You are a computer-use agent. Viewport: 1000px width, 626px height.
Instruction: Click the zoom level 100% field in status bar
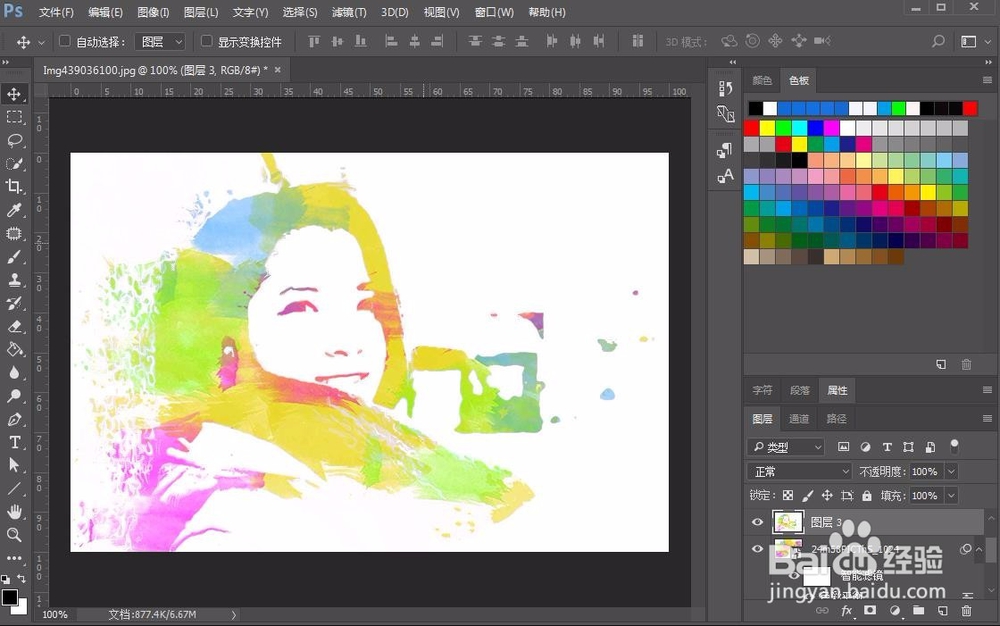click(x=55, y=615)
